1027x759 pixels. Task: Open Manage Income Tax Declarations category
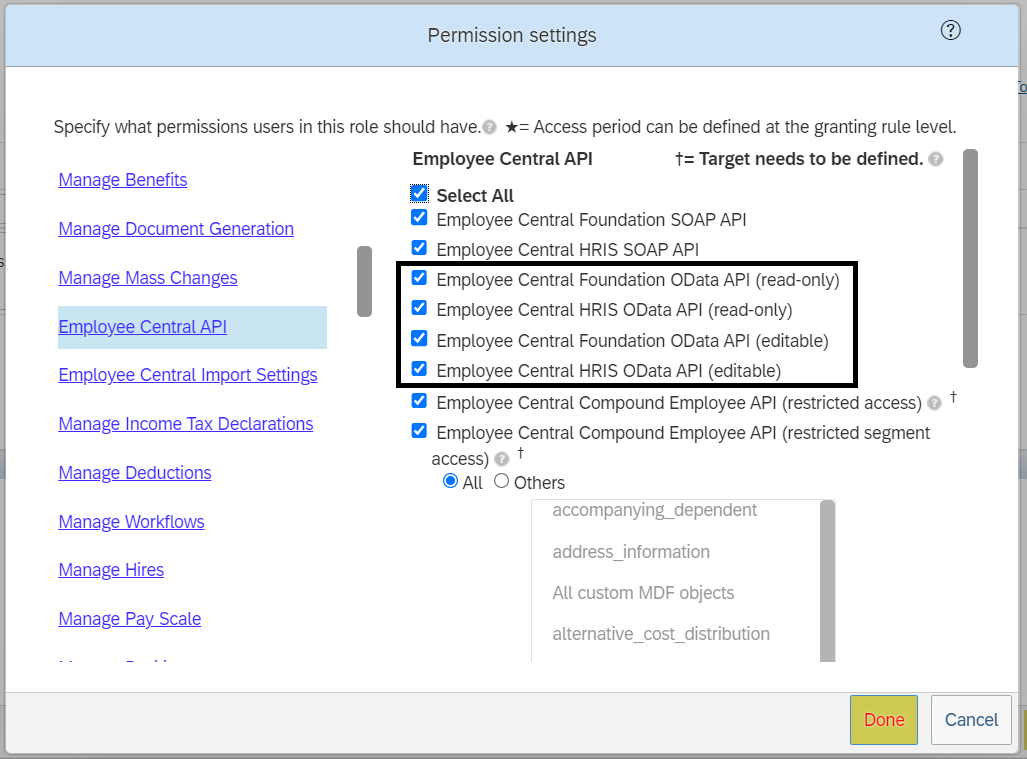click(x=186, y=424)
